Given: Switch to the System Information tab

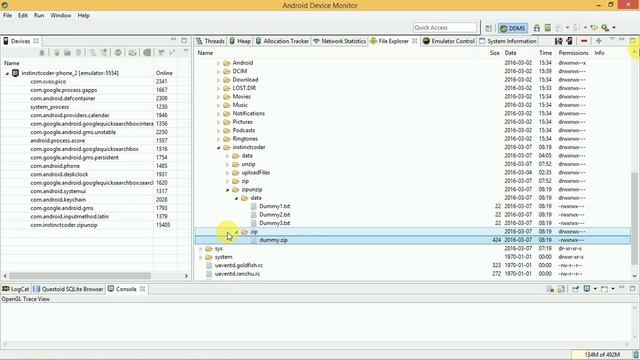Looking at the screenshot, I should tap(507, 41).
